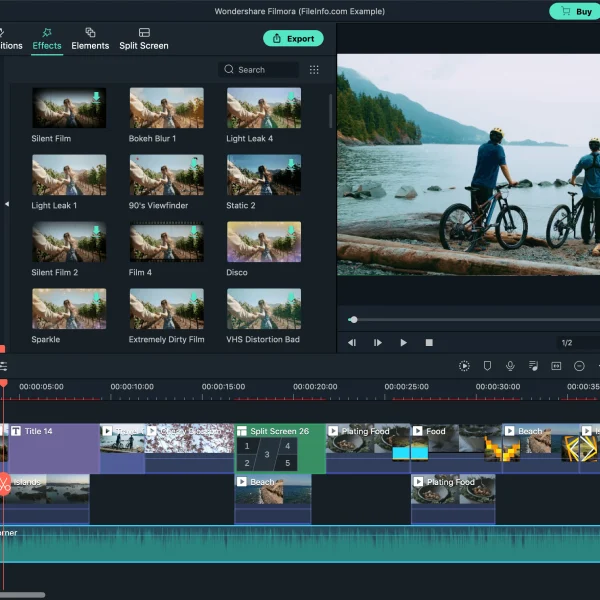Viewport: 600px width, 600px height.
Task: Select the Plating Food clip on lower track
Action: point(453,499)
